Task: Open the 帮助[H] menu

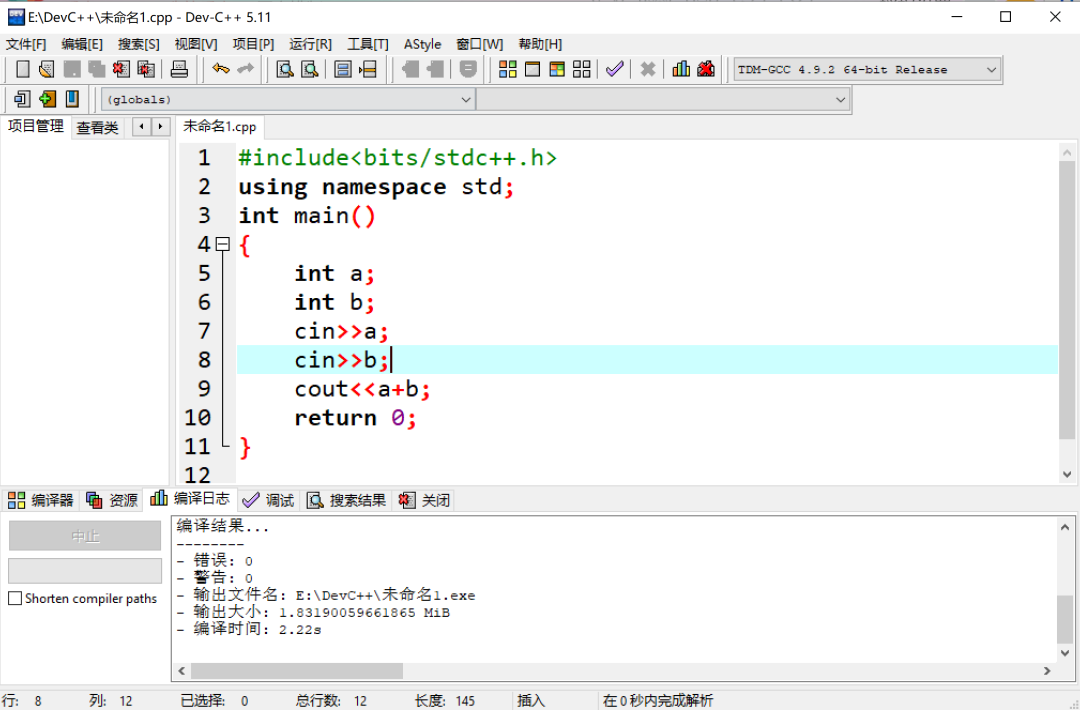Action: tap(540, 44)
